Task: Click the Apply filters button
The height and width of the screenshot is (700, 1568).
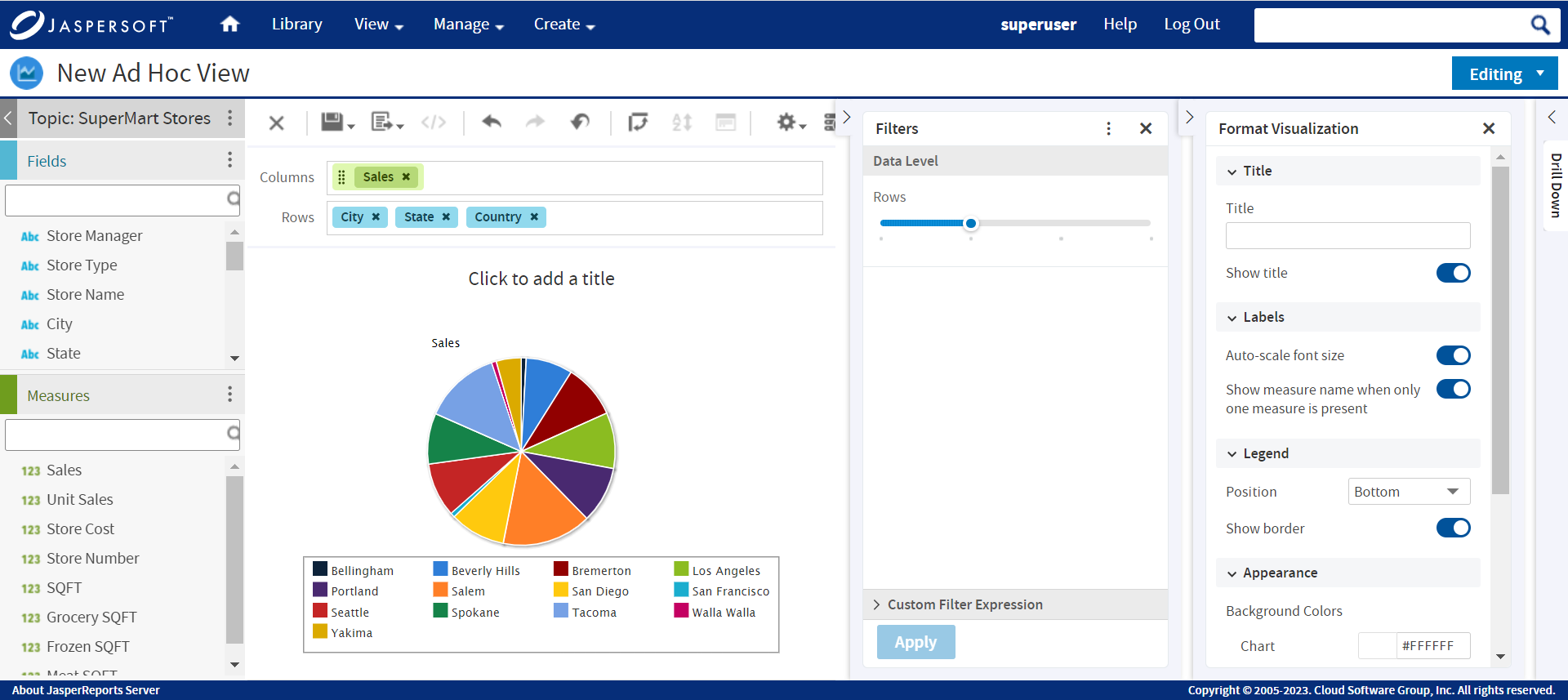Action: pyautogui.click(x=915, y=642)
